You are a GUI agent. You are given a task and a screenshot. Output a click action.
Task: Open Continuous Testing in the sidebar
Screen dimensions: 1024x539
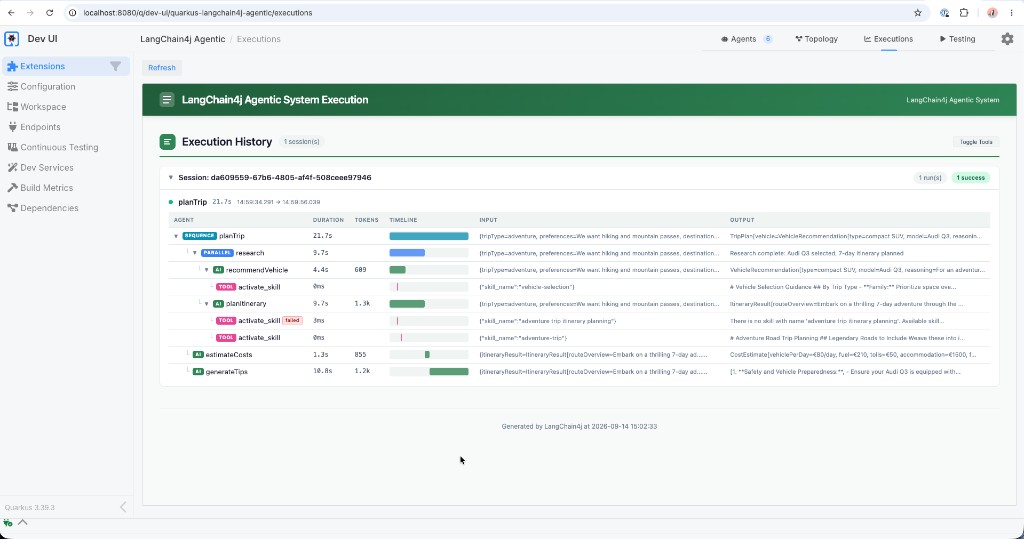(59, 147)
